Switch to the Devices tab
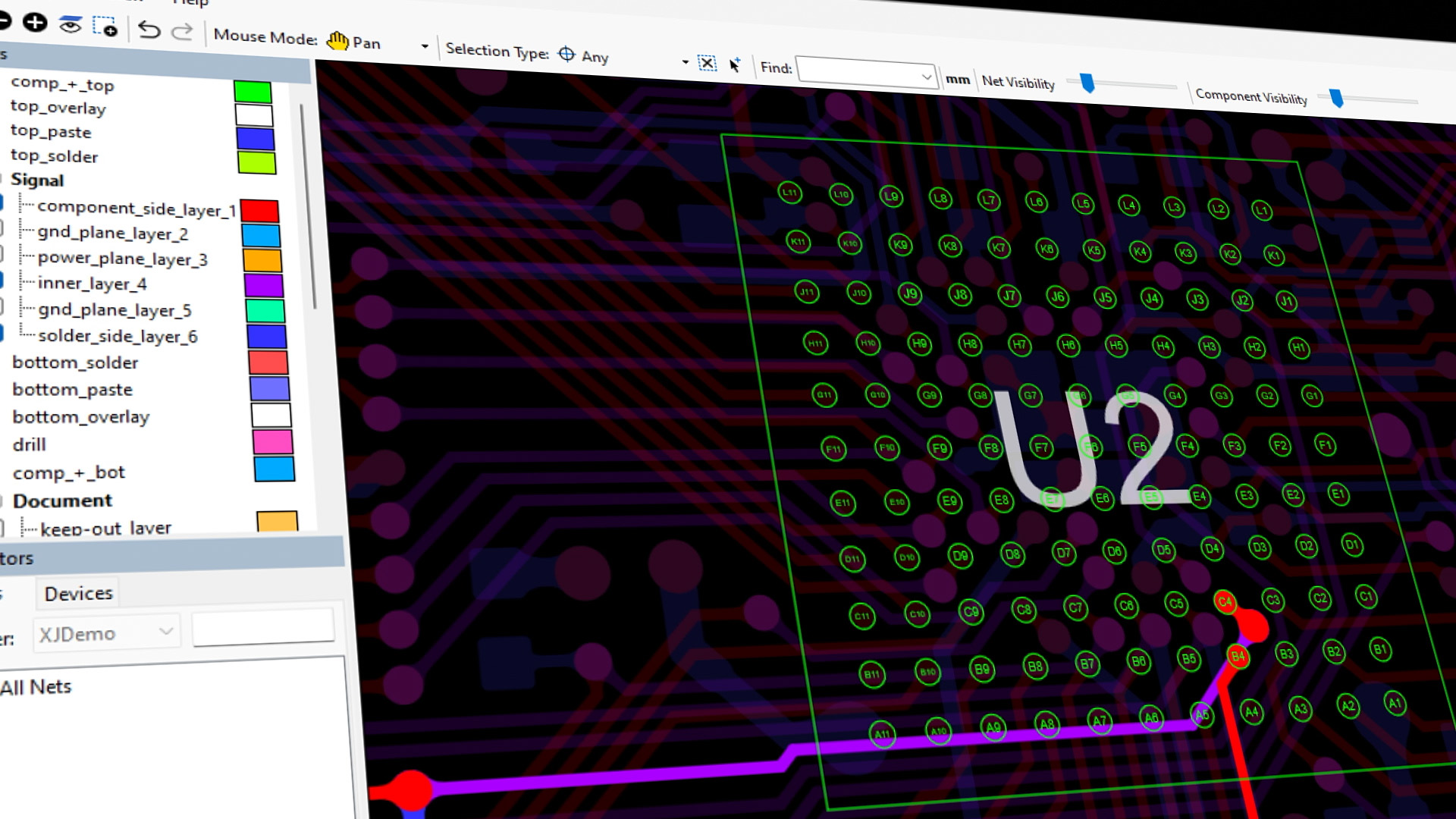1456x819 pixels. (78, 593)
